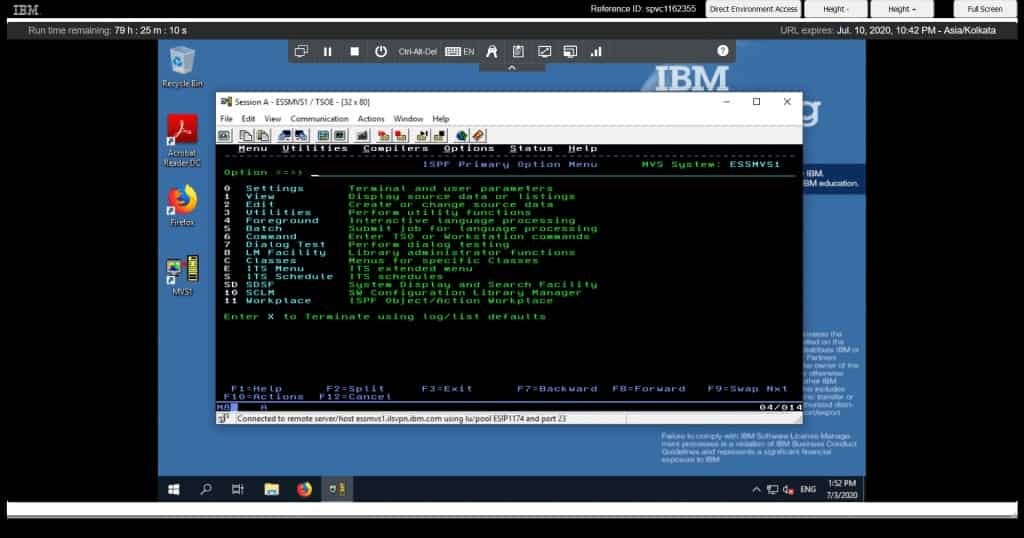Open MVS1 desktop shortcut
Image resolution: width=1024 pixels, height=538 pixels.
click(x=182, y=275)
